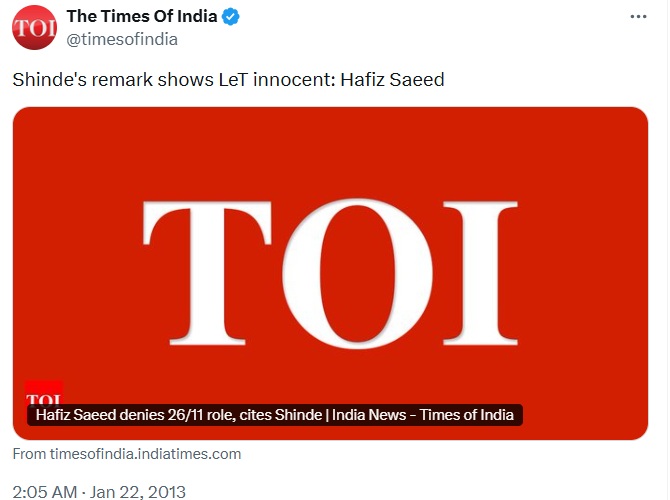The width and height of the screenshot is (670, 500).
Task: Open the From timesofindia.indiatimes.com source link
Action: click(x=127, y=454)
